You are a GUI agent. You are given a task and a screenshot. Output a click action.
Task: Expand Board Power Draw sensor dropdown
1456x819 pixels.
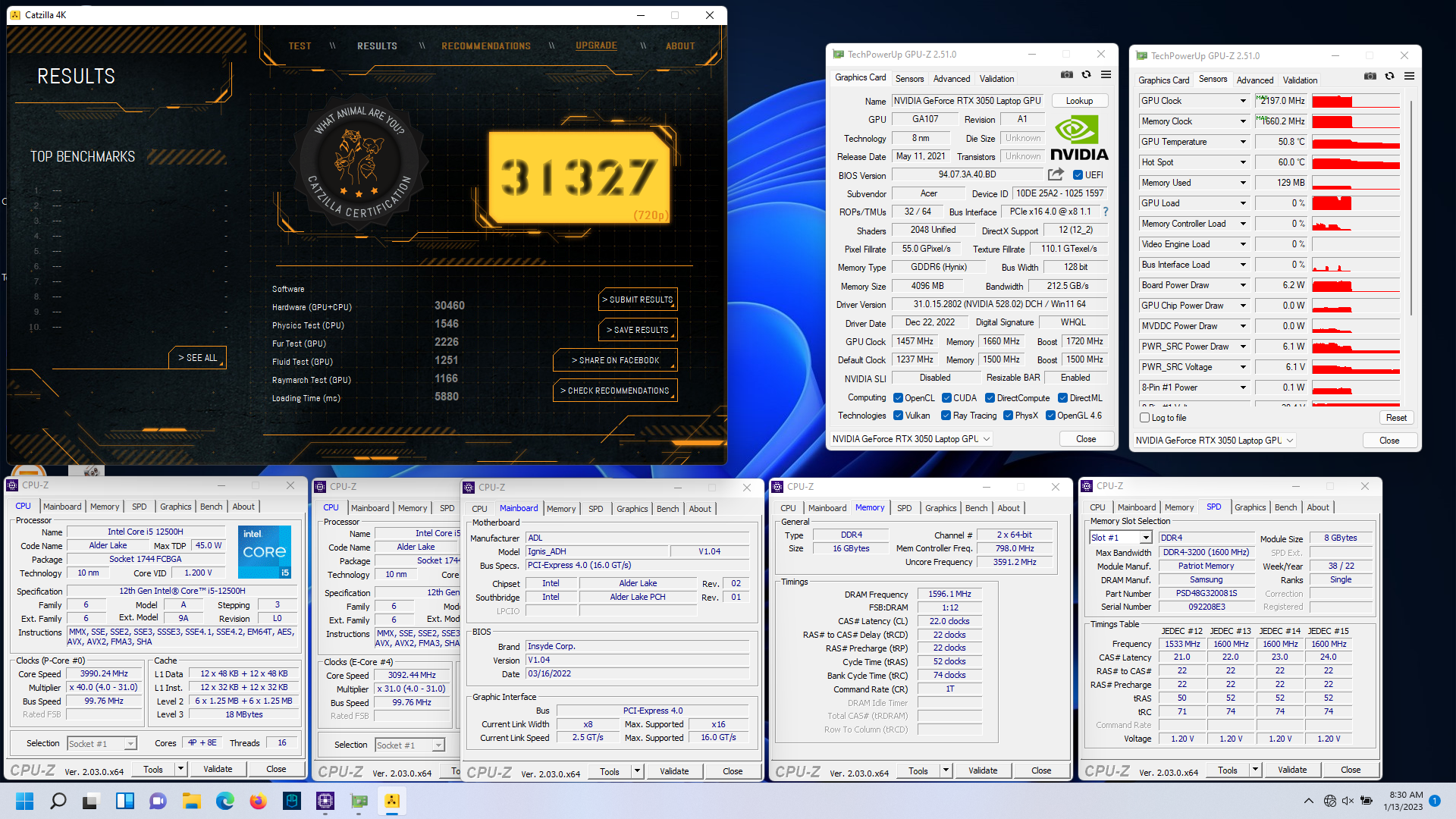(1243, 285)
